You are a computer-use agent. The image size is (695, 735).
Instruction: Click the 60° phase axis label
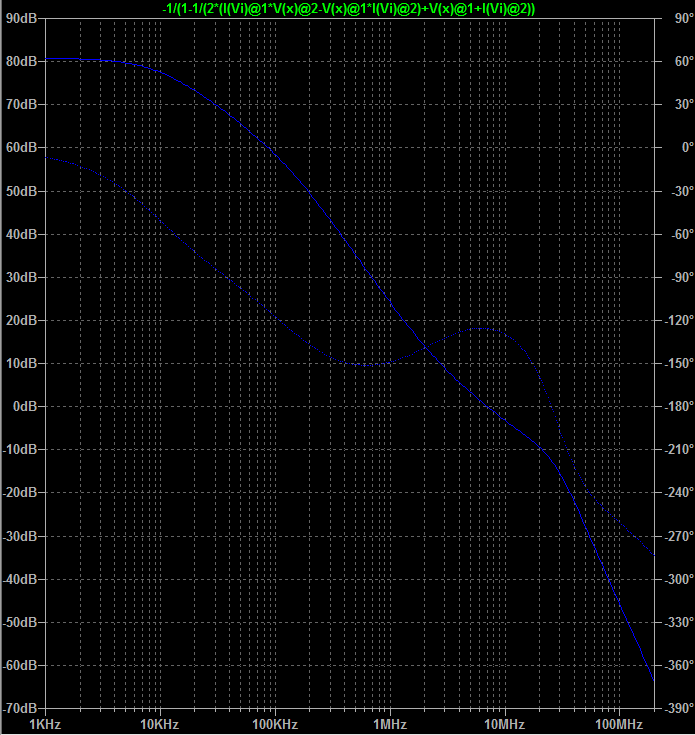coord(684,61)
